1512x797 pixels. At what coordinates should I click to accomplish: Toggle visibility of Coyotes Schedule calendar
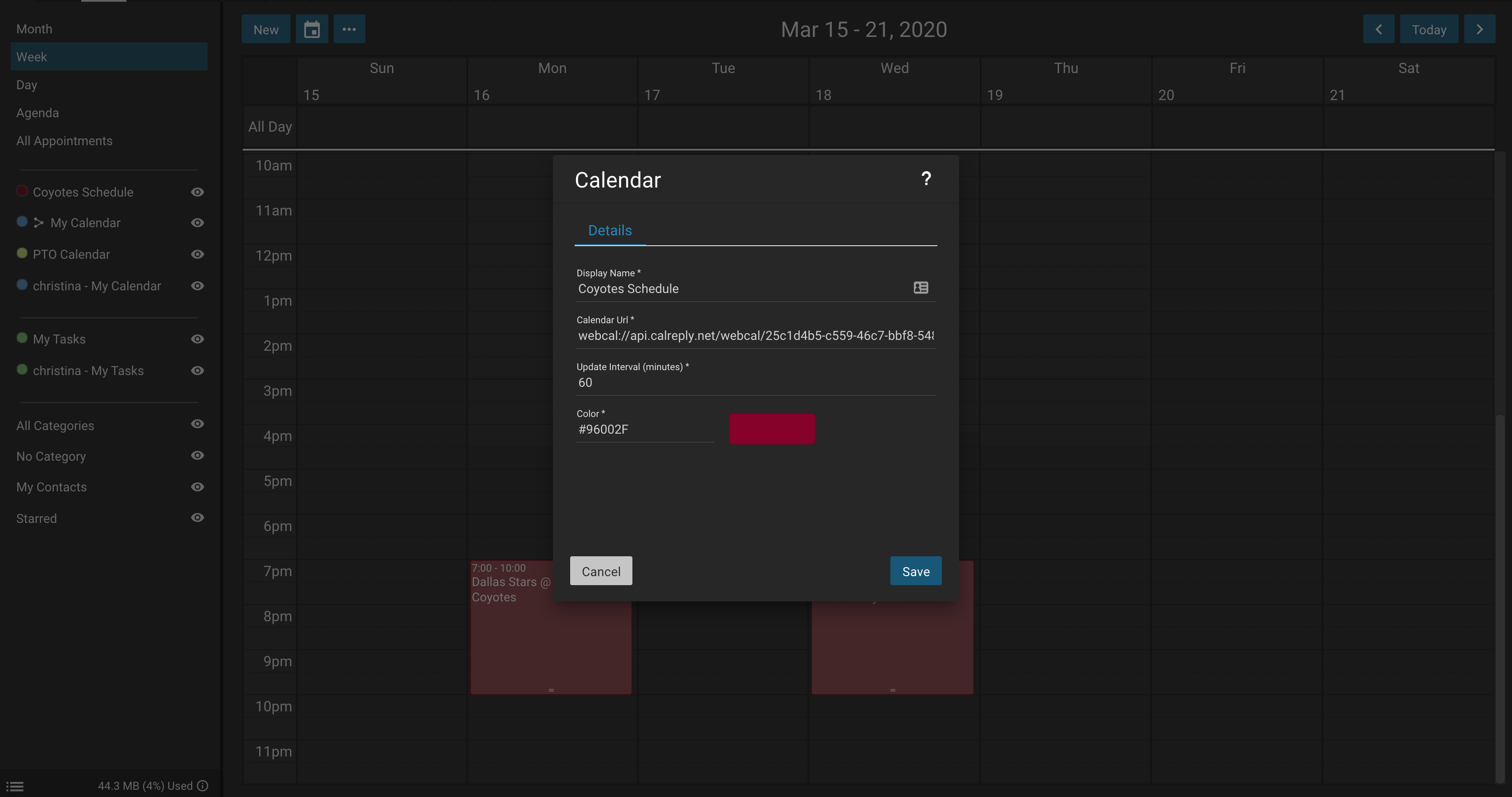[x=197, y=192]
